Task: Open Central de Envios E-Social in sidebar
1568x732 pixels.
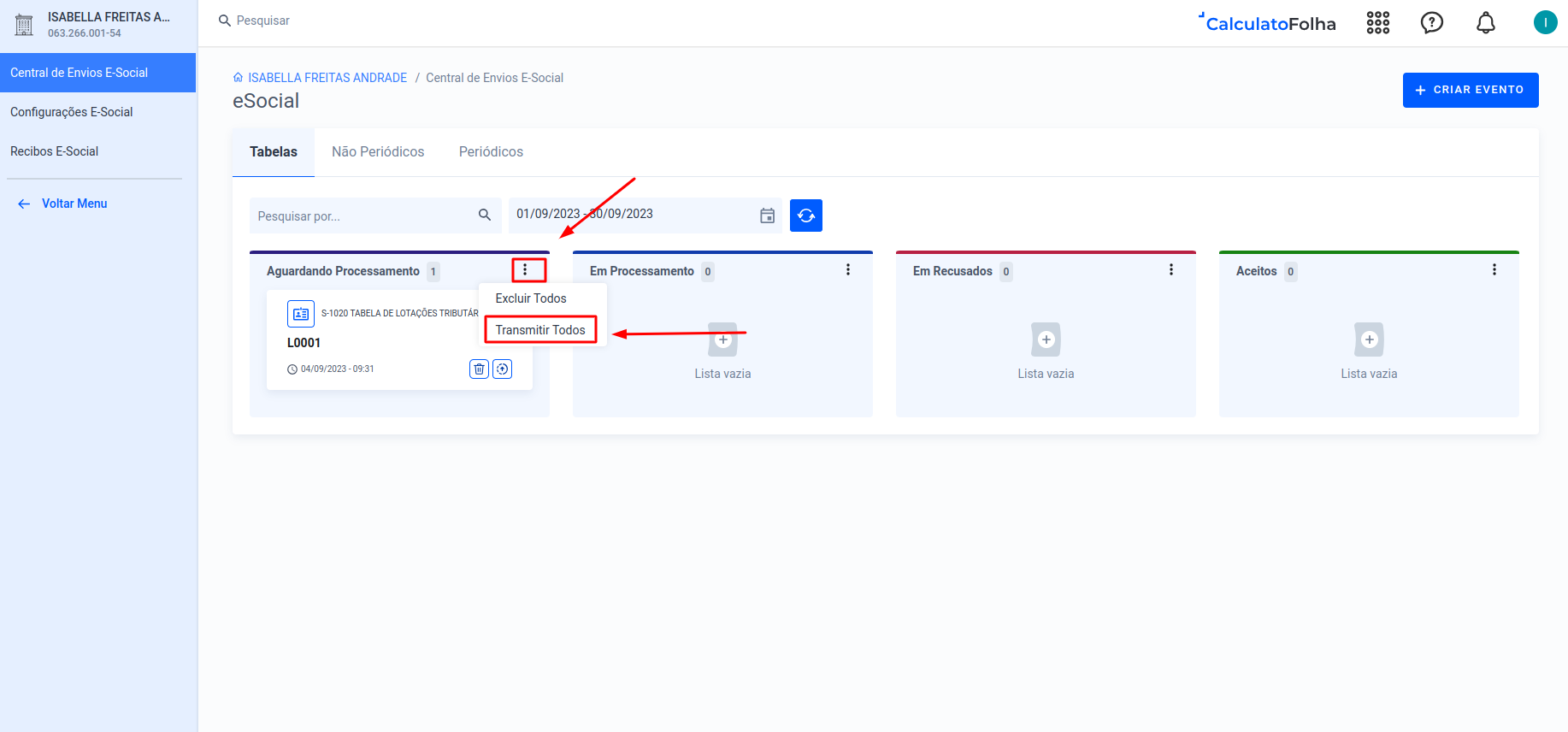Action: tap(97, 73)
